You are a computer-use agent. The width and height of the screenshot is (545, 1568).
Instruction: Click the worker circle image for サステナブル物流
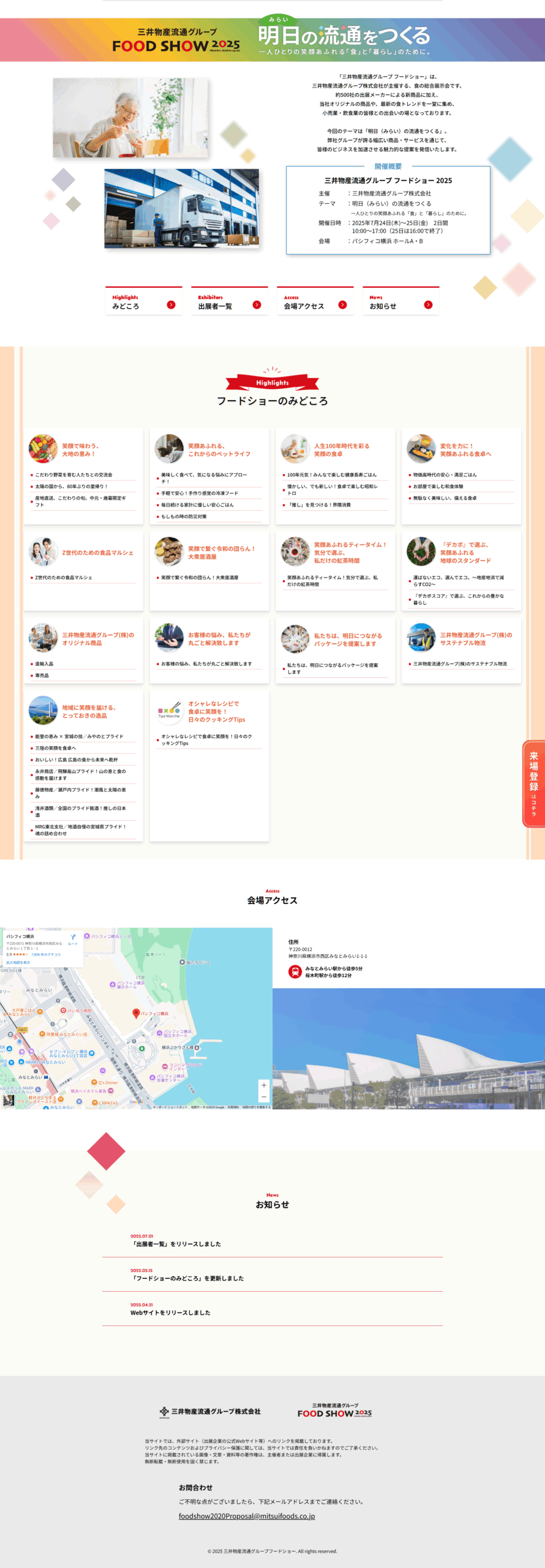point(421,638)
